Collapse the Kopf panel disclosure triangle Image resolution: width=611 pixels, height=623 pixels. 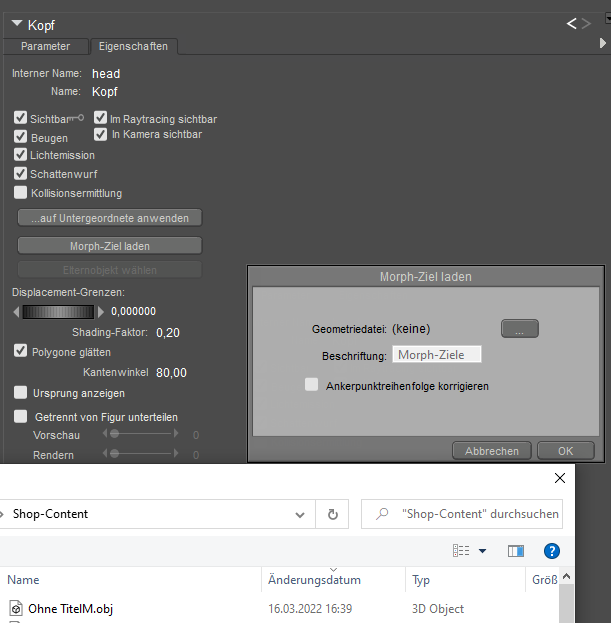coord(17,23)
